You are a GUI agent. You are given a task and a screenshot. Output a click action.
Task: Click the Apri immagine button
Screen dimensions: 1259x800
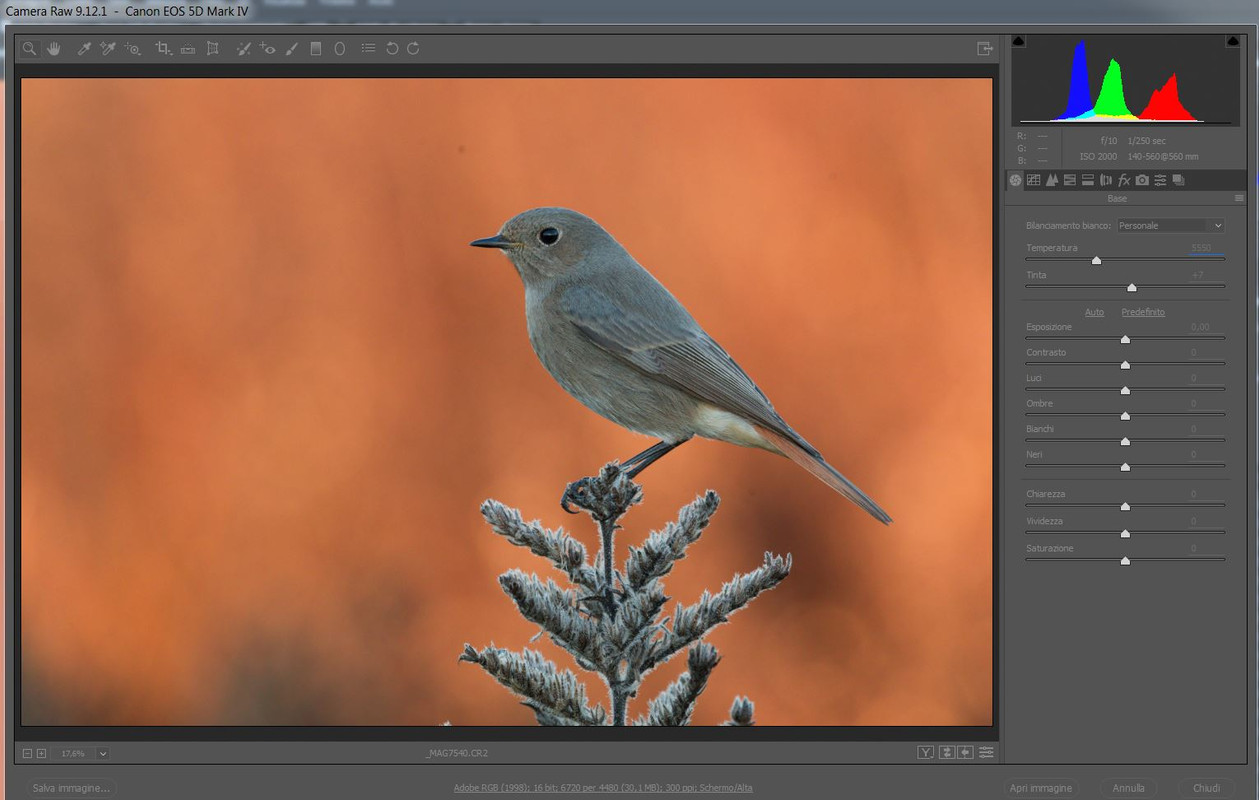(1042, 788)
